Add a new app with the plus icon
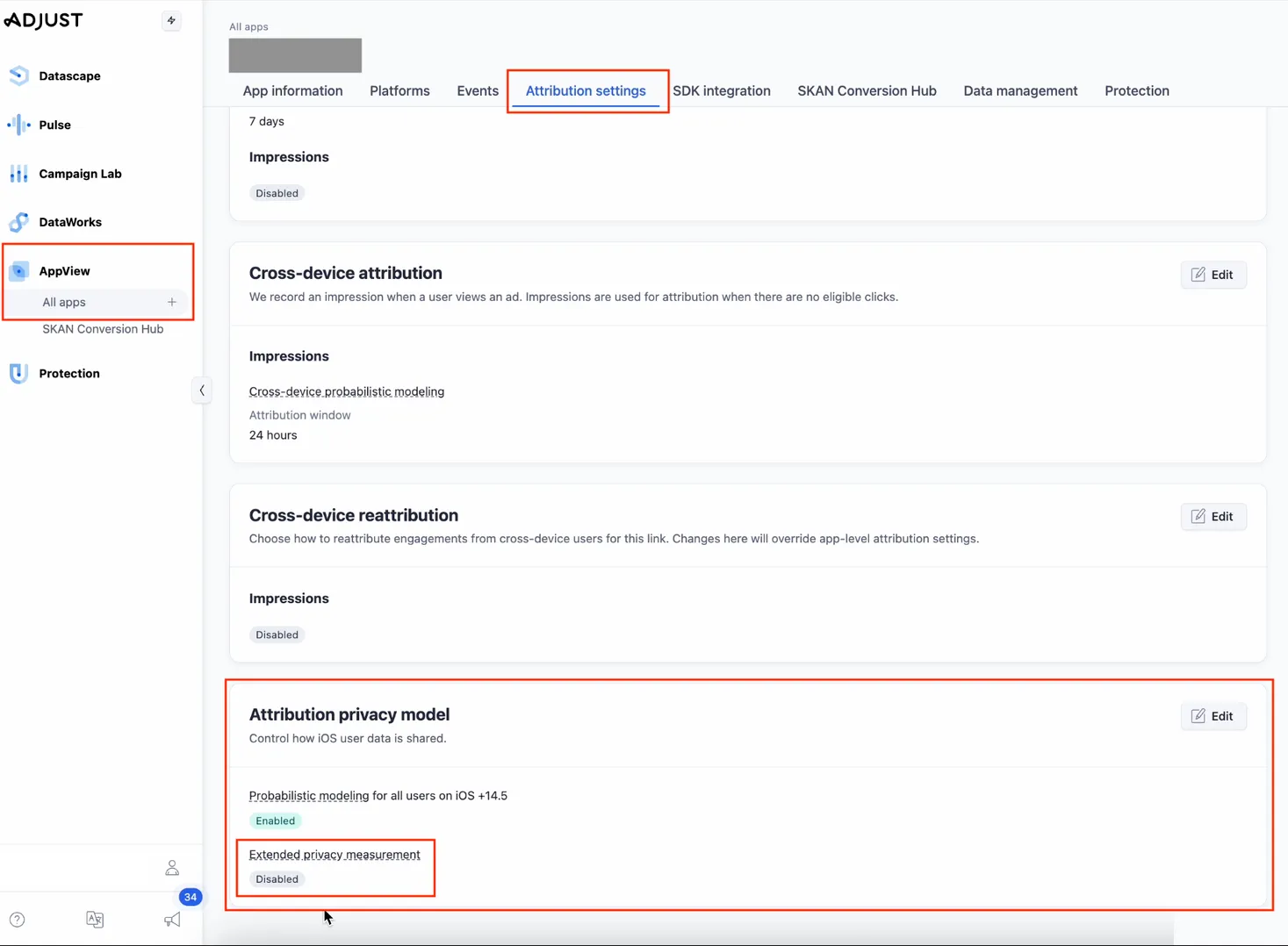The height and width of the screenshot is (946, 1288). click(172, 302)
